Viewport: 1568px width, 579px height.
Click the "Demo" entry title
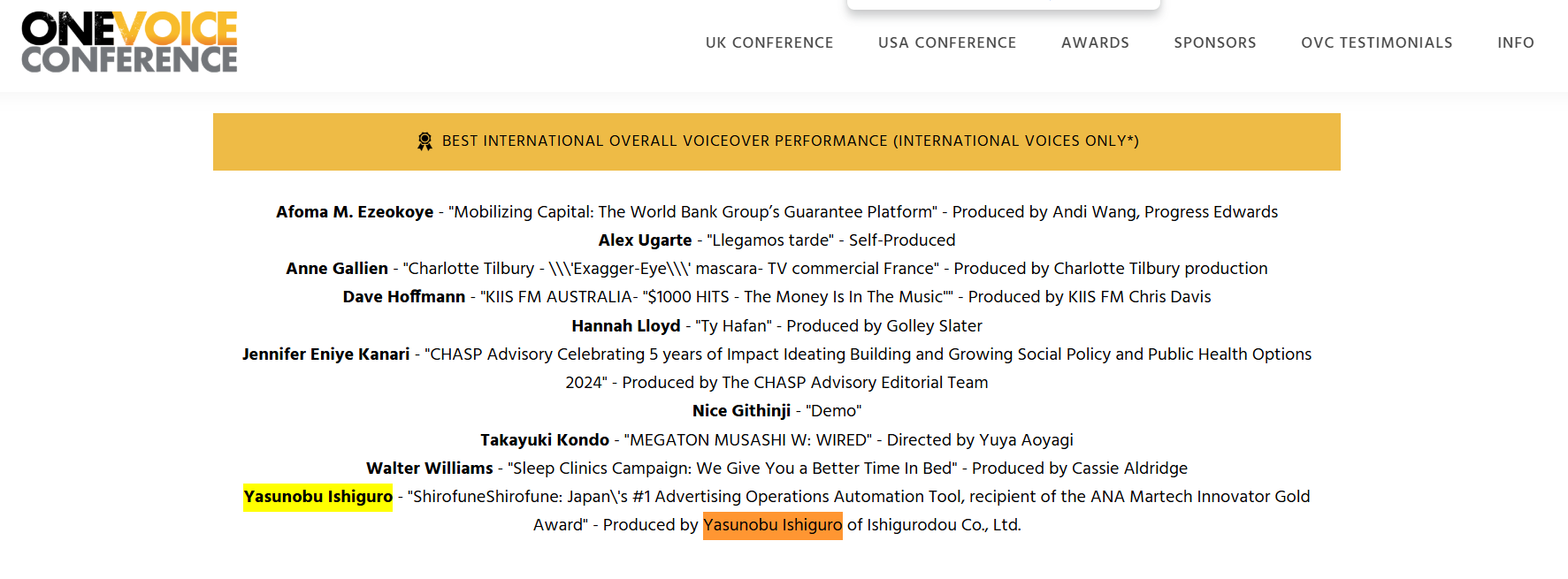tap(834, 411)
